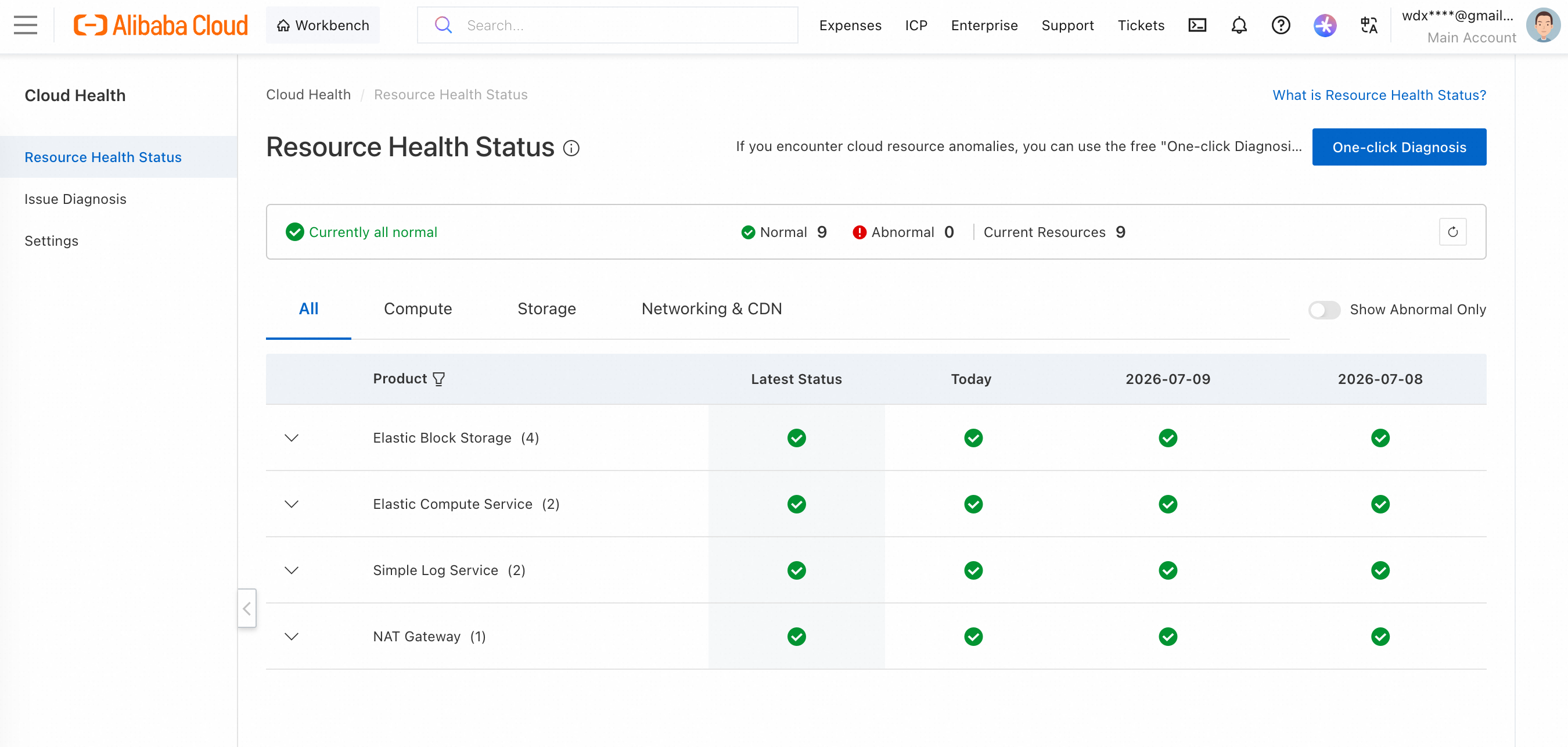This screenshot has width=1568, height=747.
Task: Switch language with translate icon
Action: point(1368,25)
